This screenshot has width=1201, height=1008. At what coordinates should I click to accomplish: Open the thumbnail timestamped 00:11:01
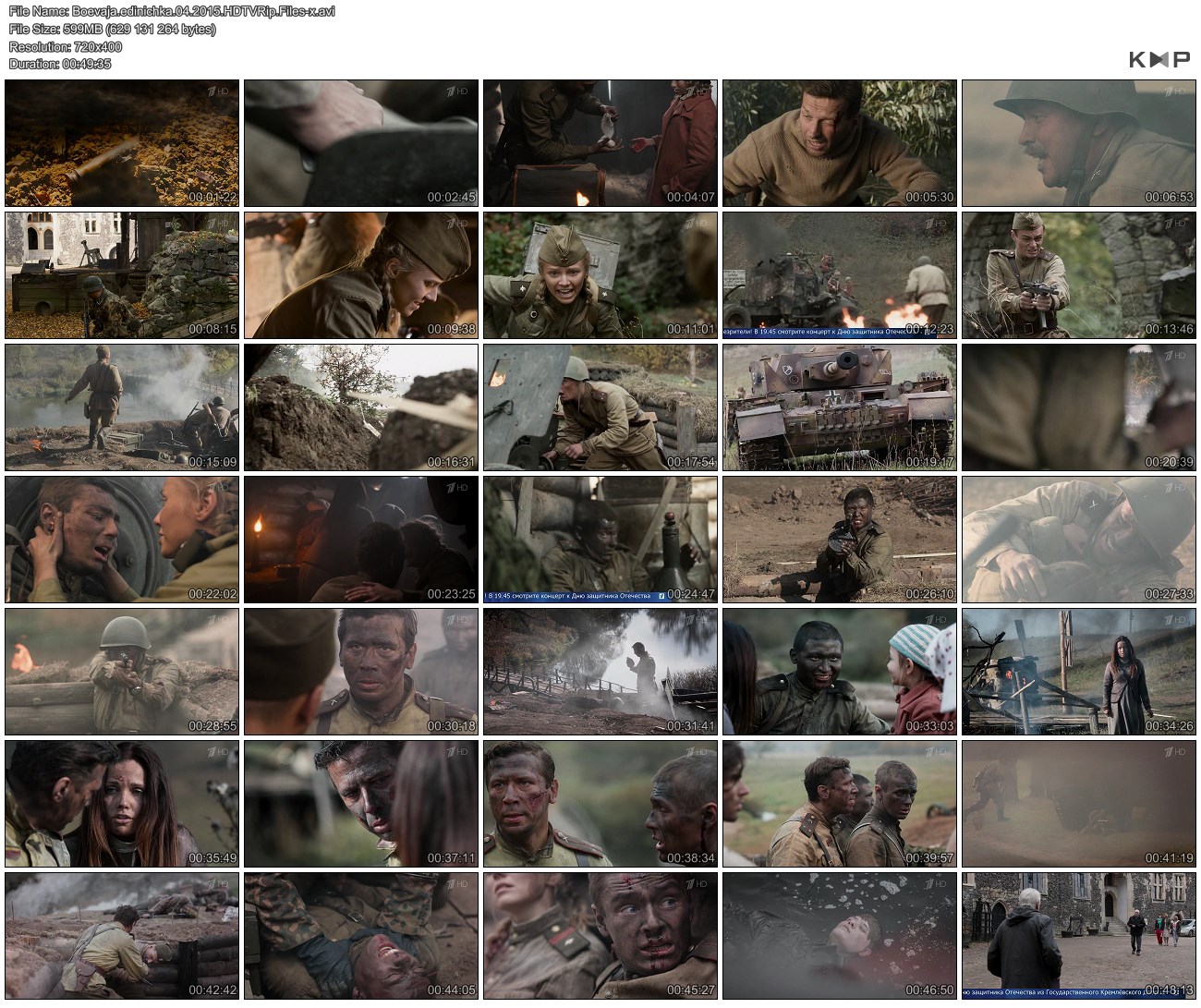point(600,275)
